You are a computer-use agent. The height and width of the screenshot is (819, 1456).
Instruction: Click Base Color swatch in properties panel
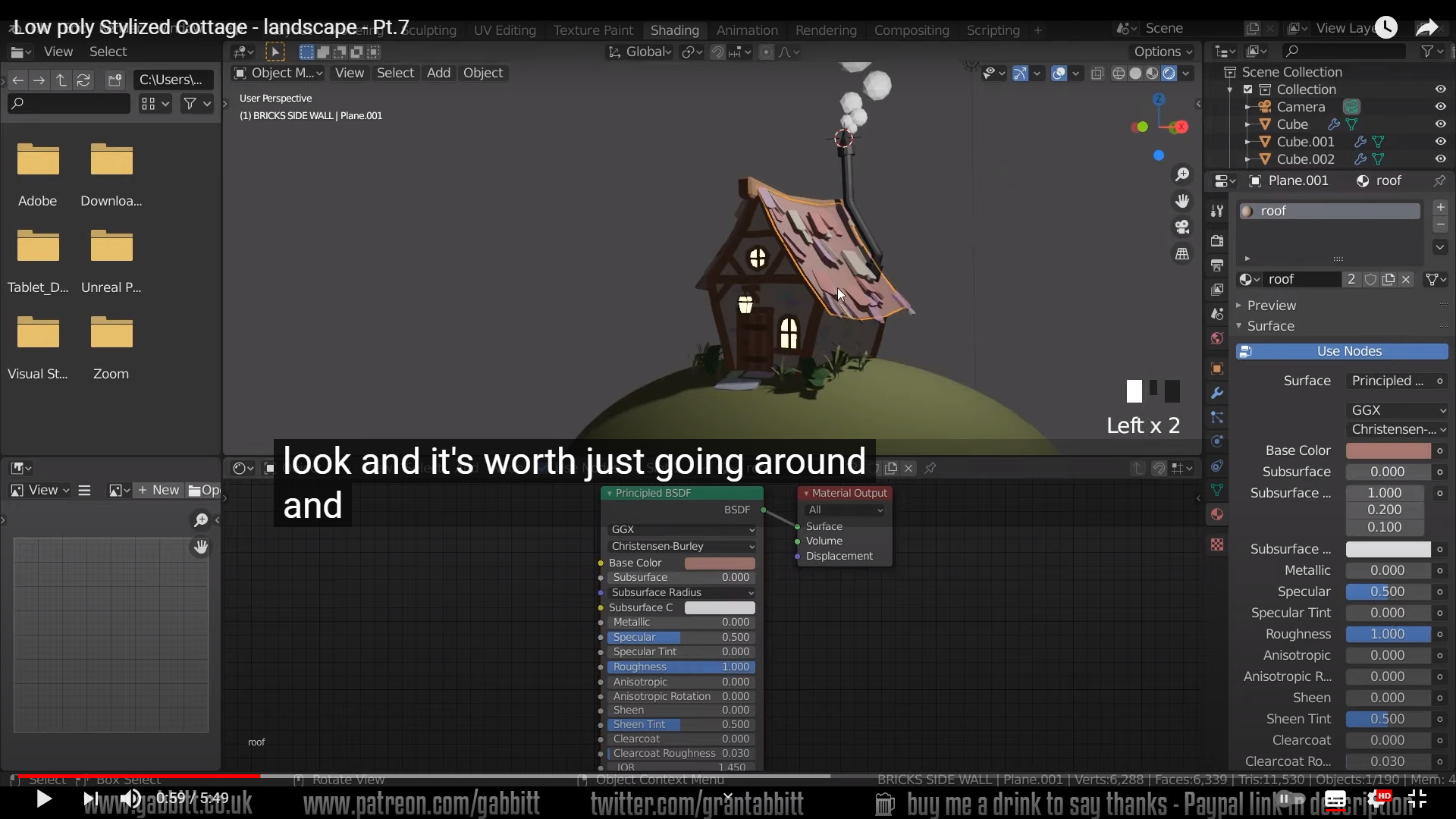(1388, 450)
